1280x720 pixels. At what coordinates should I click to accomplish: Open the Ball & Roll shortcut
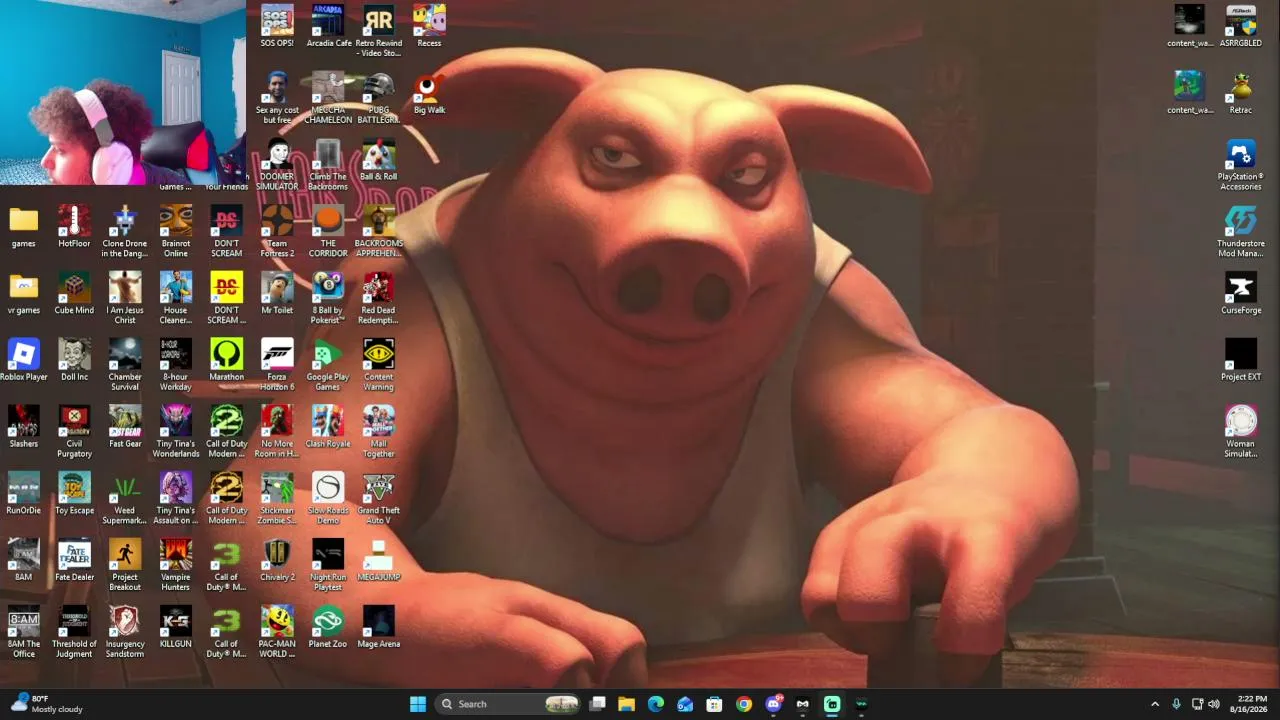pyautogui.click(x=378, y=160)
